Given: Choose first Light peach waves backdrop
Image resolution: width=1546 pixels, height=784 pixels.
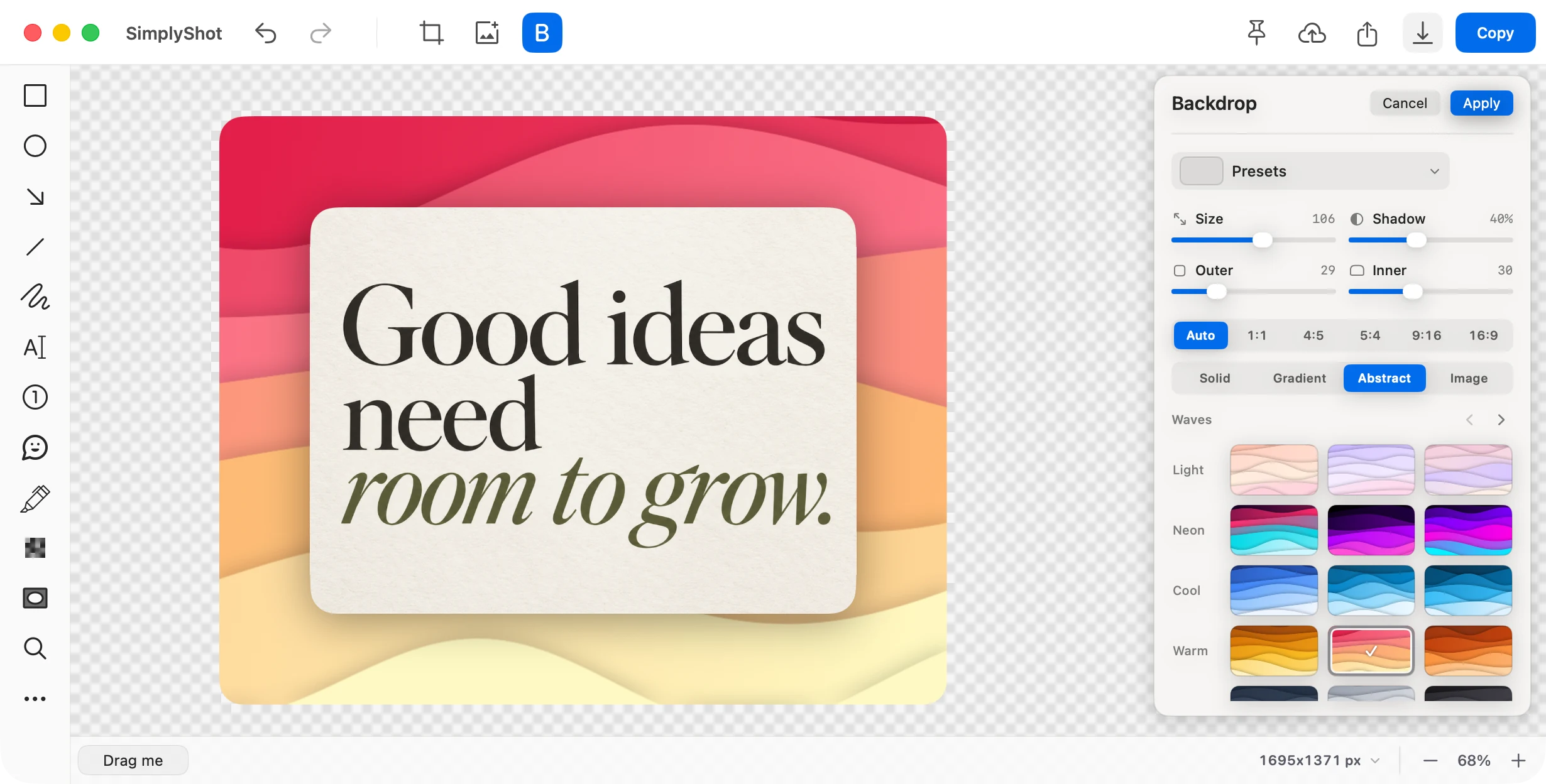Looking at the screenshot, I should [1274, 470].
